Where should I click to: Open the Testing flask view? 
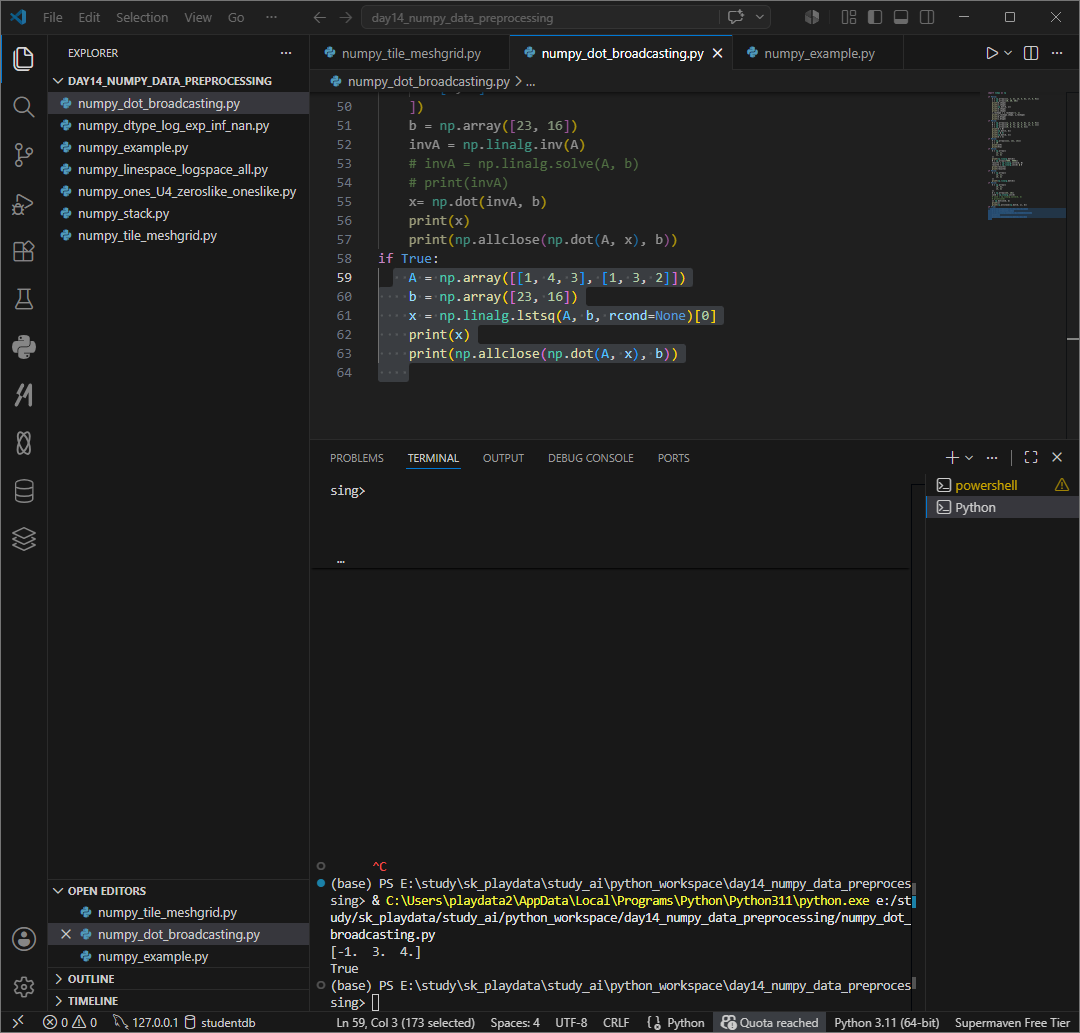point(23,299)
